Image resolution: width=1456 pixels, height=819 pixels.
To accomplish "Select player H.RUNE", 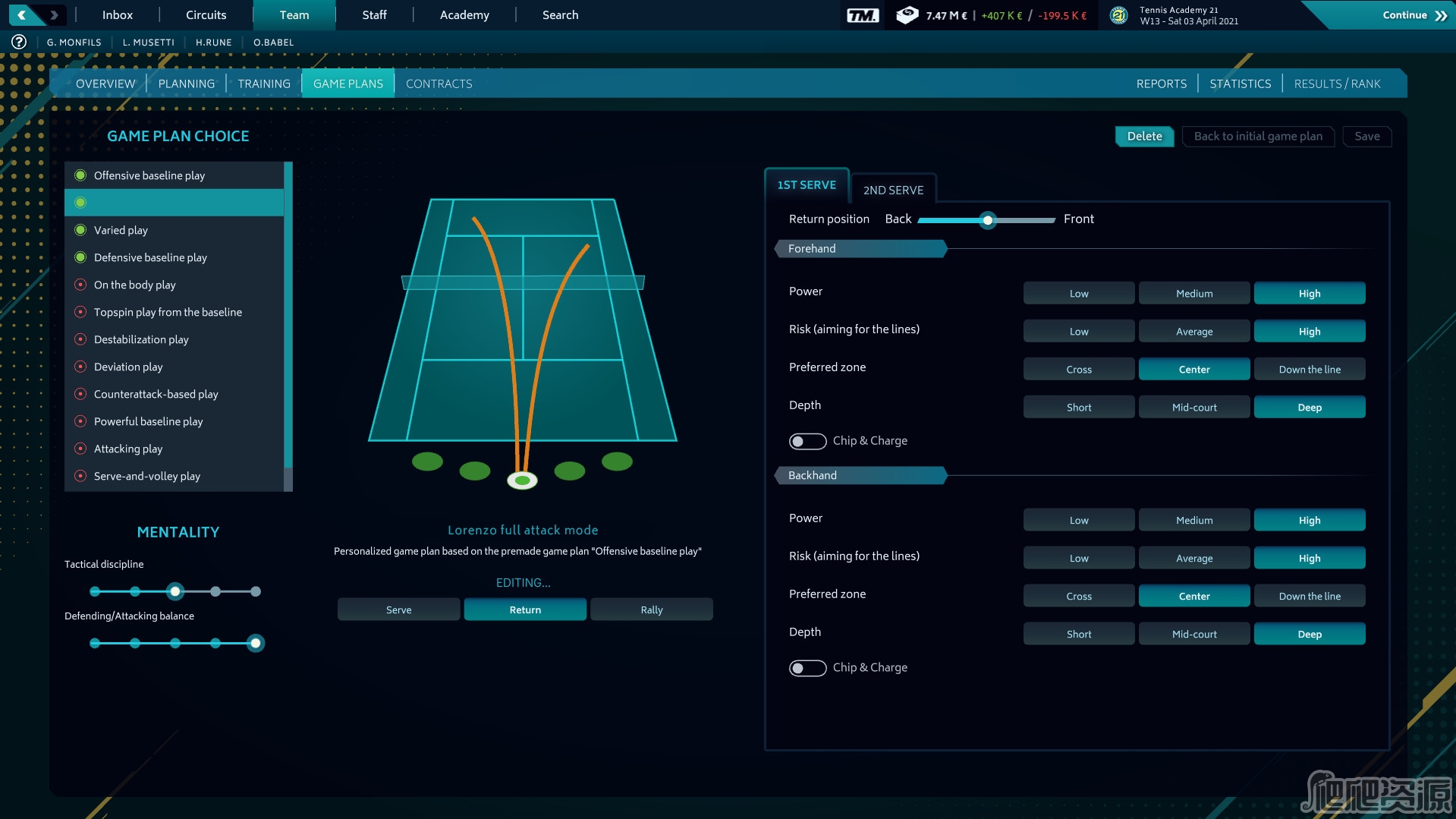I will pyautogui.click(x=213, y=43).
